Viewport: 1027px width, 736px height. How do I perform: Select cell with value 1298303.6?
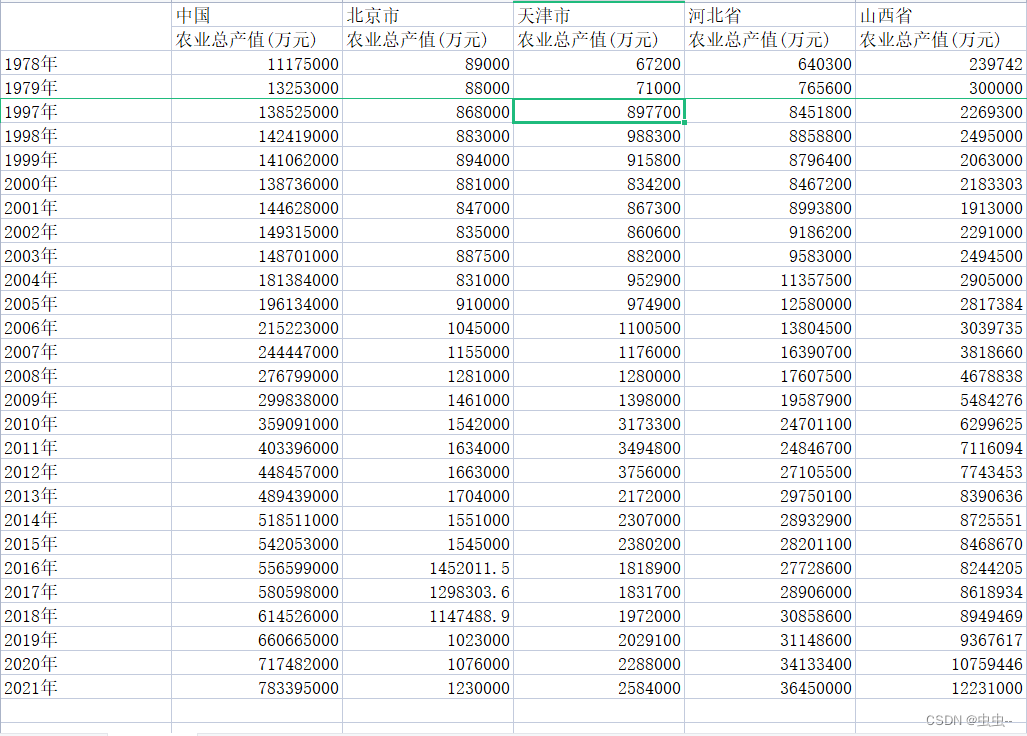point(428,592)
